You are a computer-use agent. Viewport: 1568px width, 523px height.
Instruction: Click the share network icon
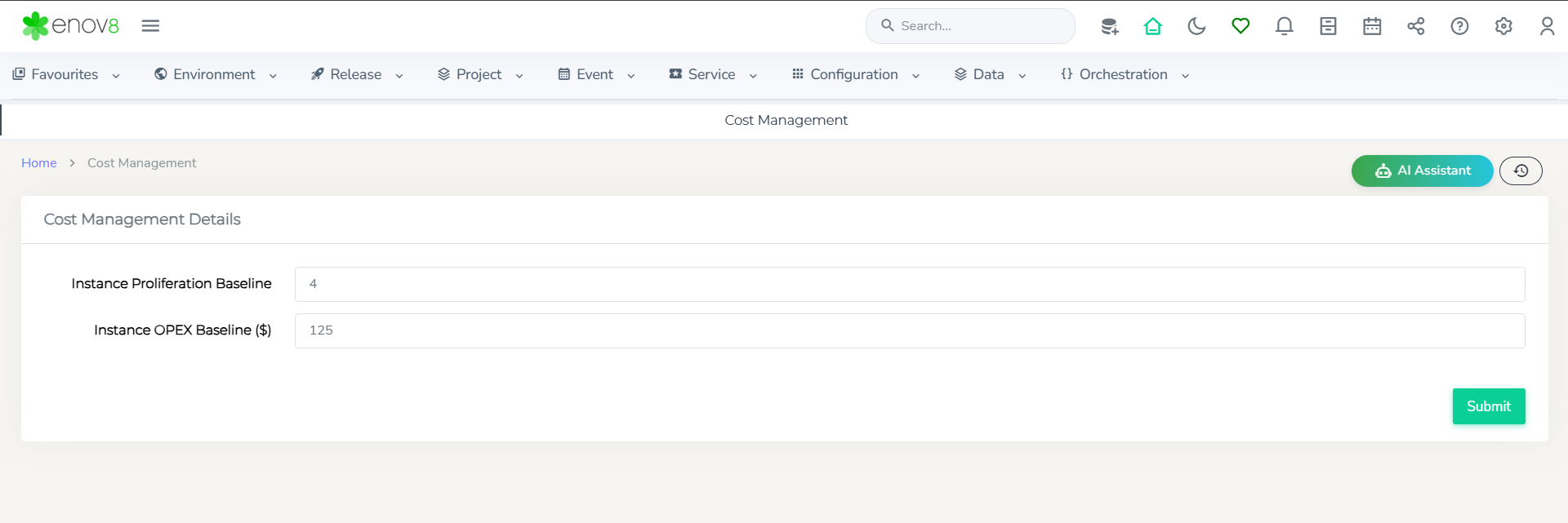point(1415,26)
